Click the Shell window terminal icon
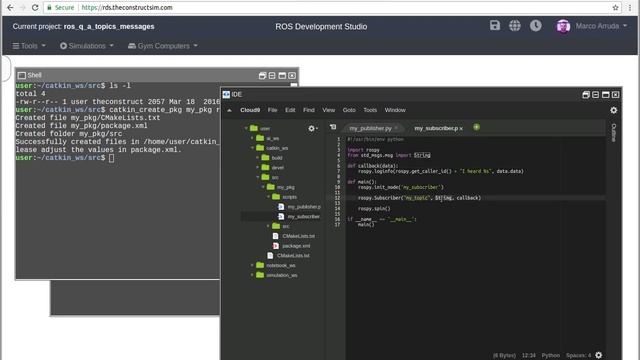The width and height of the screenshot is (640, 360). 22,75
